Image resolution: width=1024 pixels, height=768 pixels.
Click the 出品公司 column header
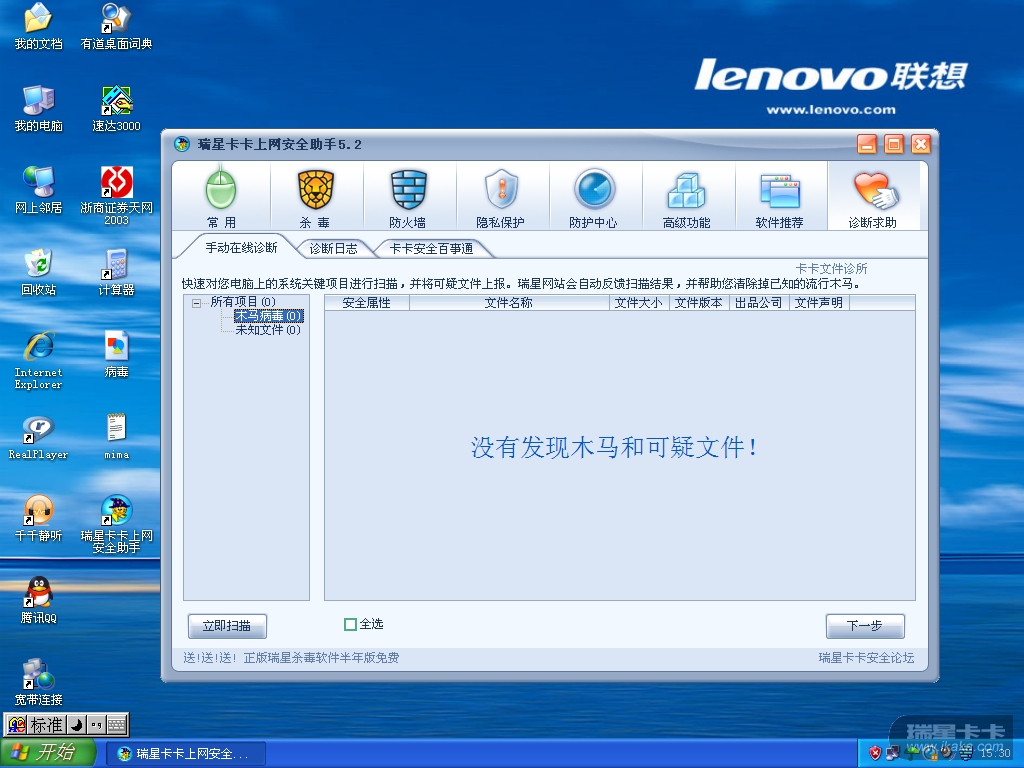[x=759, y=303]
